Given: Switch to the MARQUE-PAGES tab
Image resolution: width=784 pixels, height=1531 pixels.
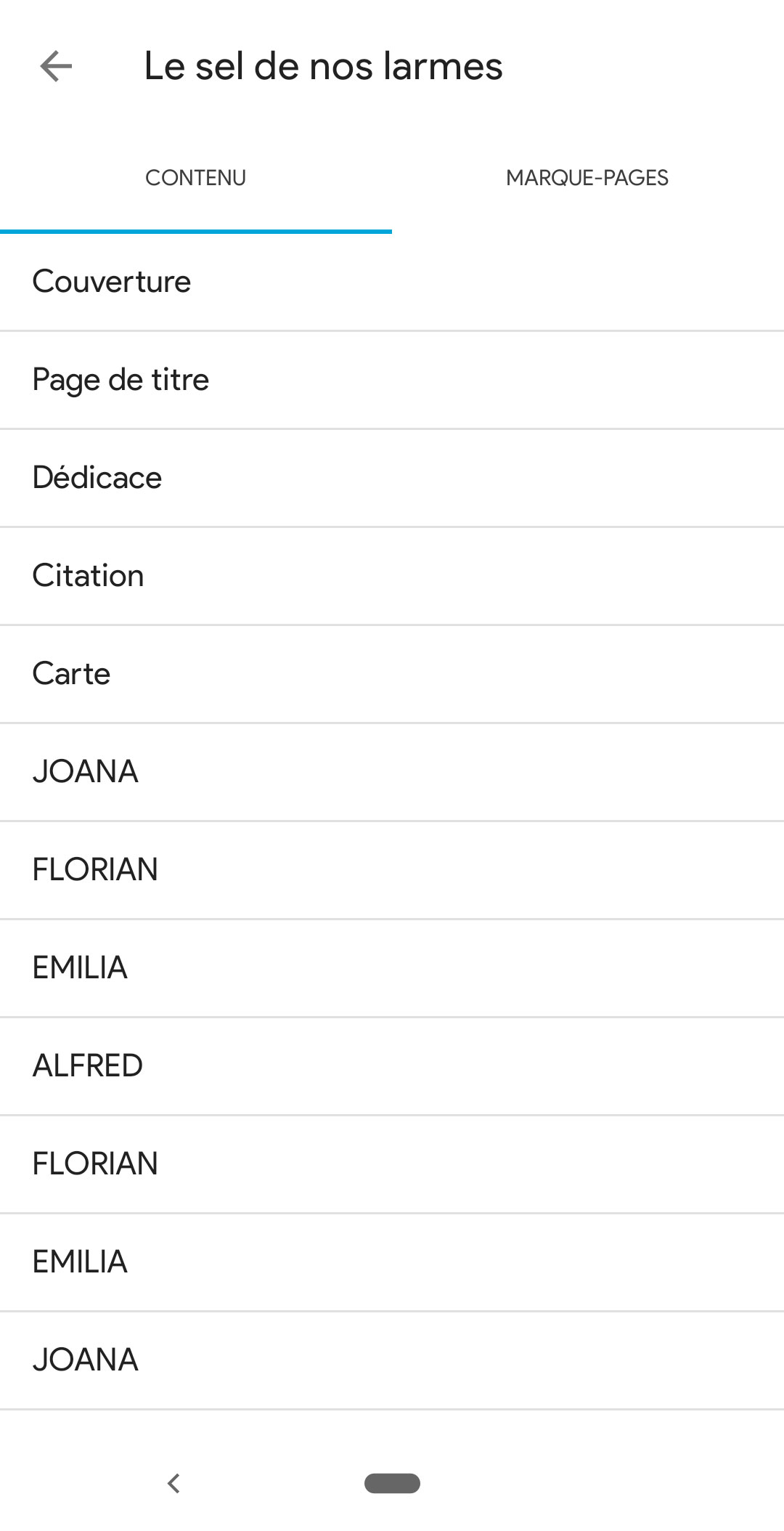Looking at the screenshot, I should (x=587, y=178).
